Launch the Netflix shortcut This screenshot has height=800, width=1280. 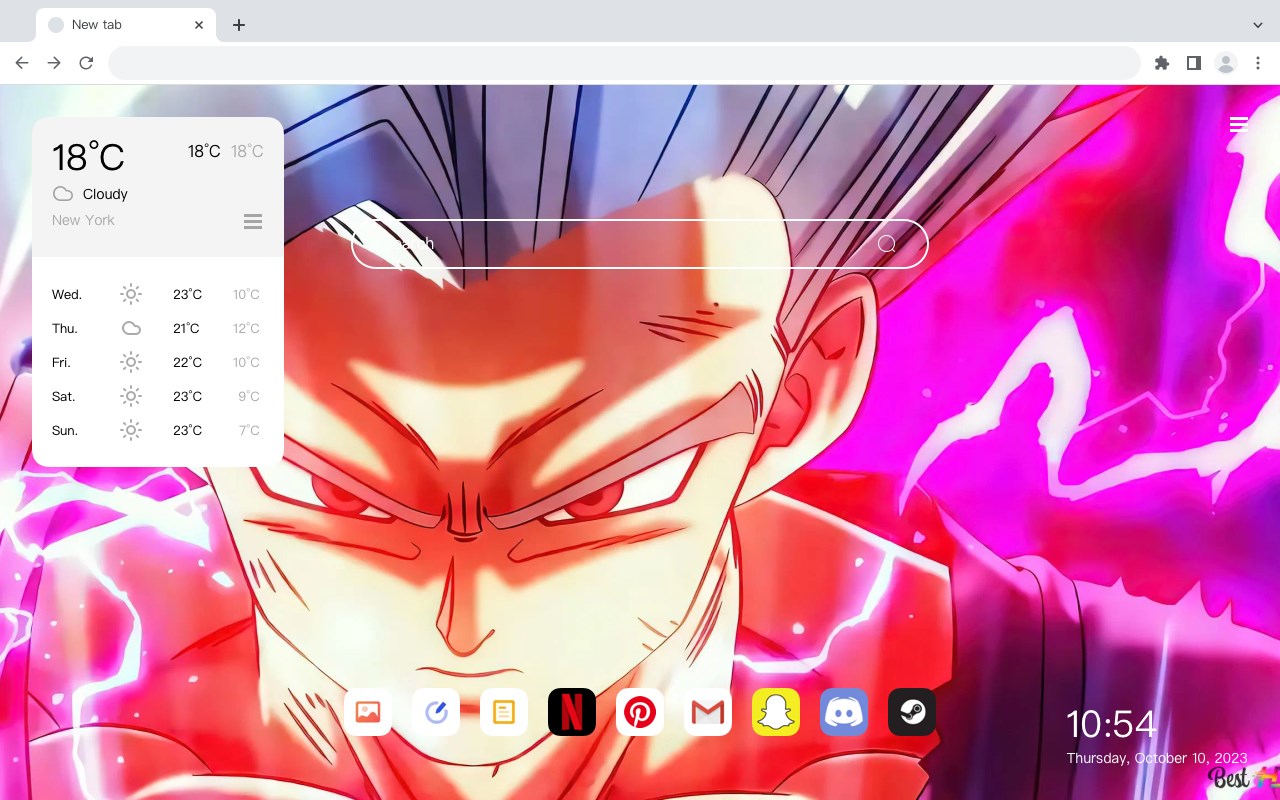tap(572, 712)
